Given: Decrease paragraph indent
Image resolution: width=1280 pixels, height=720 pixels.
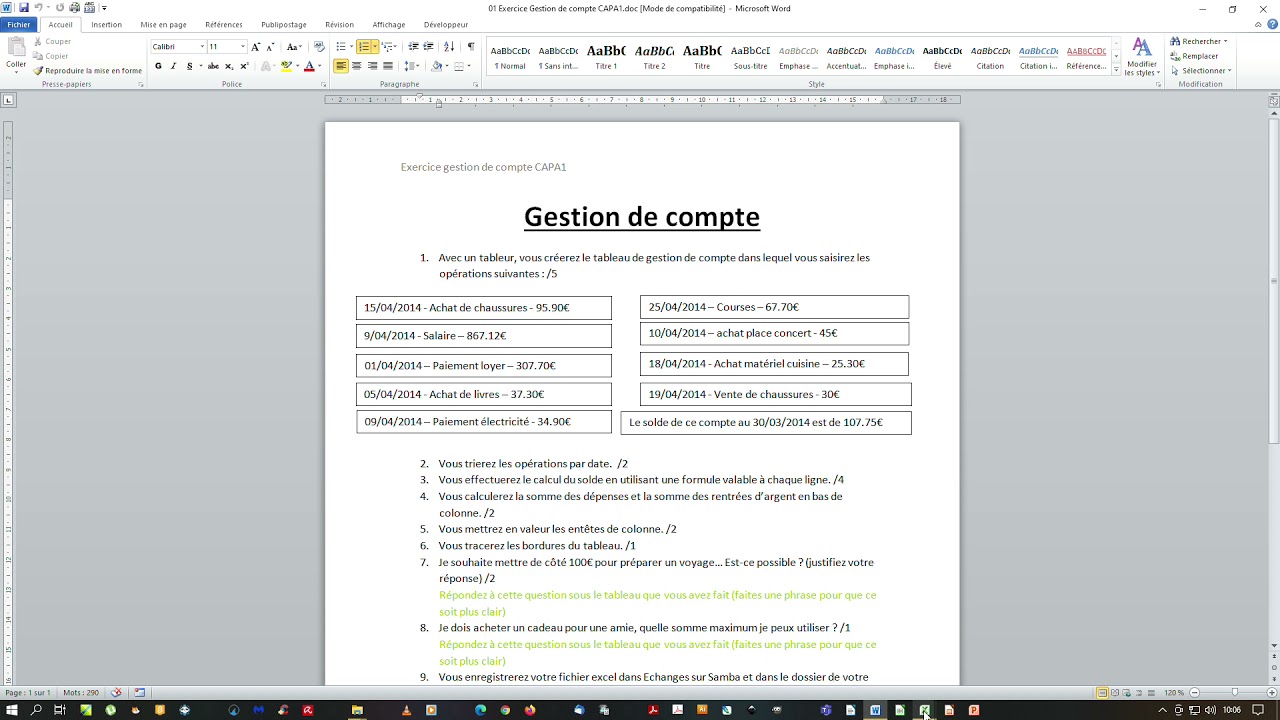Looking at the screenshot, I should click(413, 47).
